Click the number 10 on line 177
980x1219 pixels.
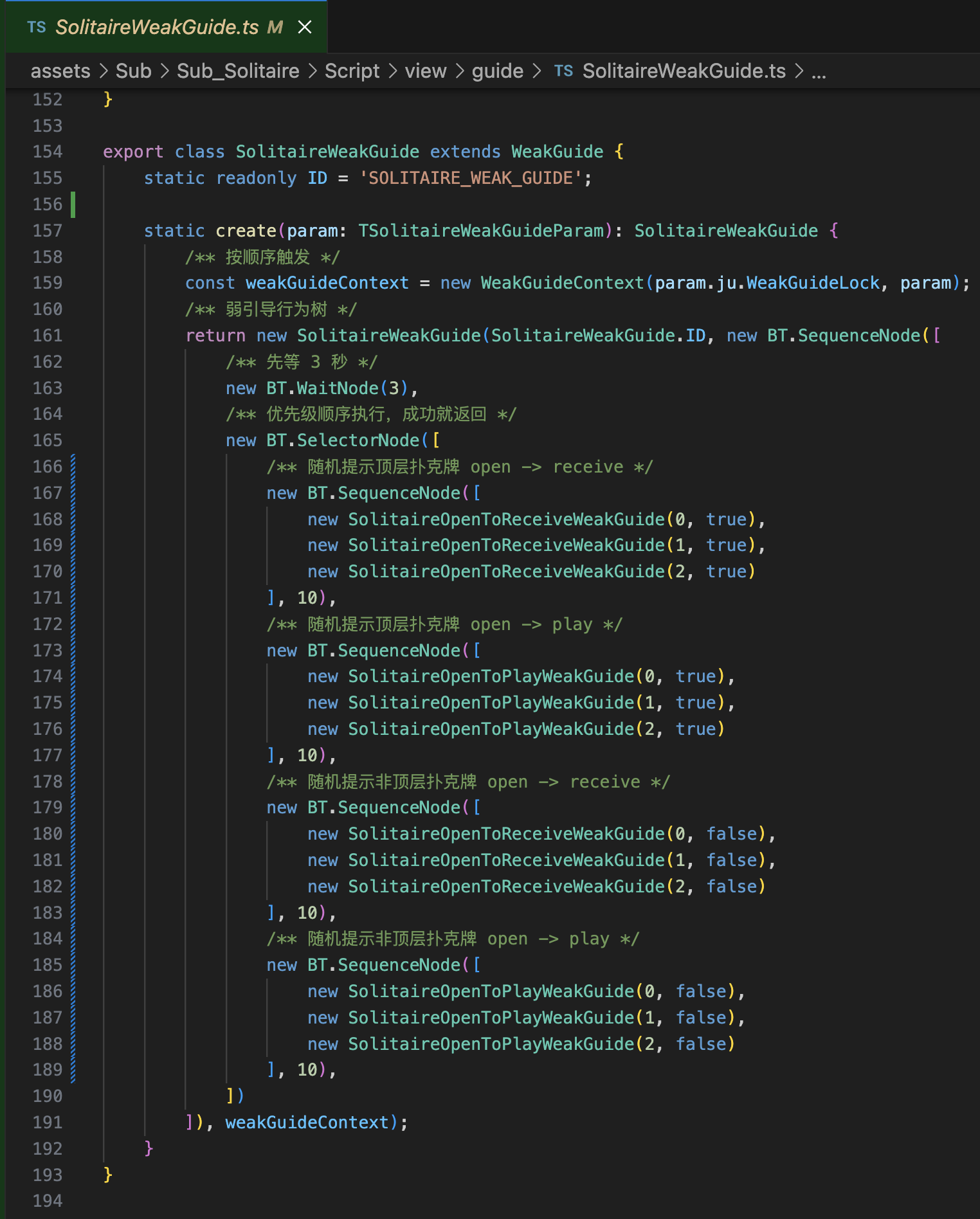click(x=307, y=755)
